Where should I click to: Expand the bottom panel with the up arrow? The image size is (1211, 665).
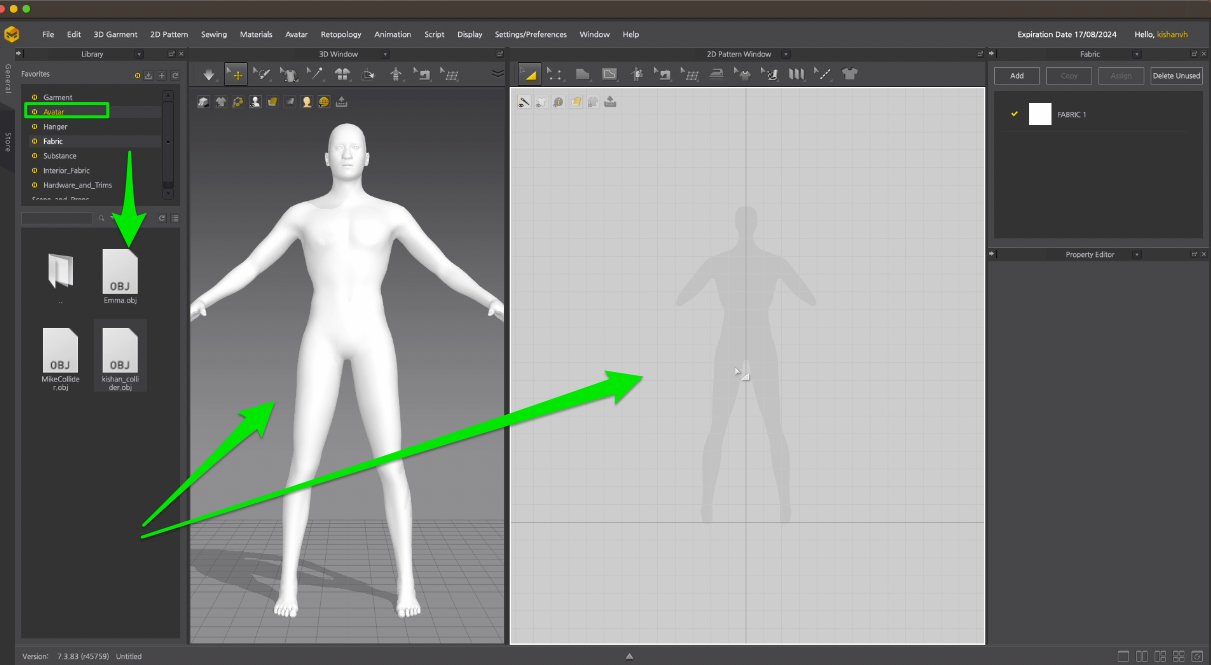point(629,656)
